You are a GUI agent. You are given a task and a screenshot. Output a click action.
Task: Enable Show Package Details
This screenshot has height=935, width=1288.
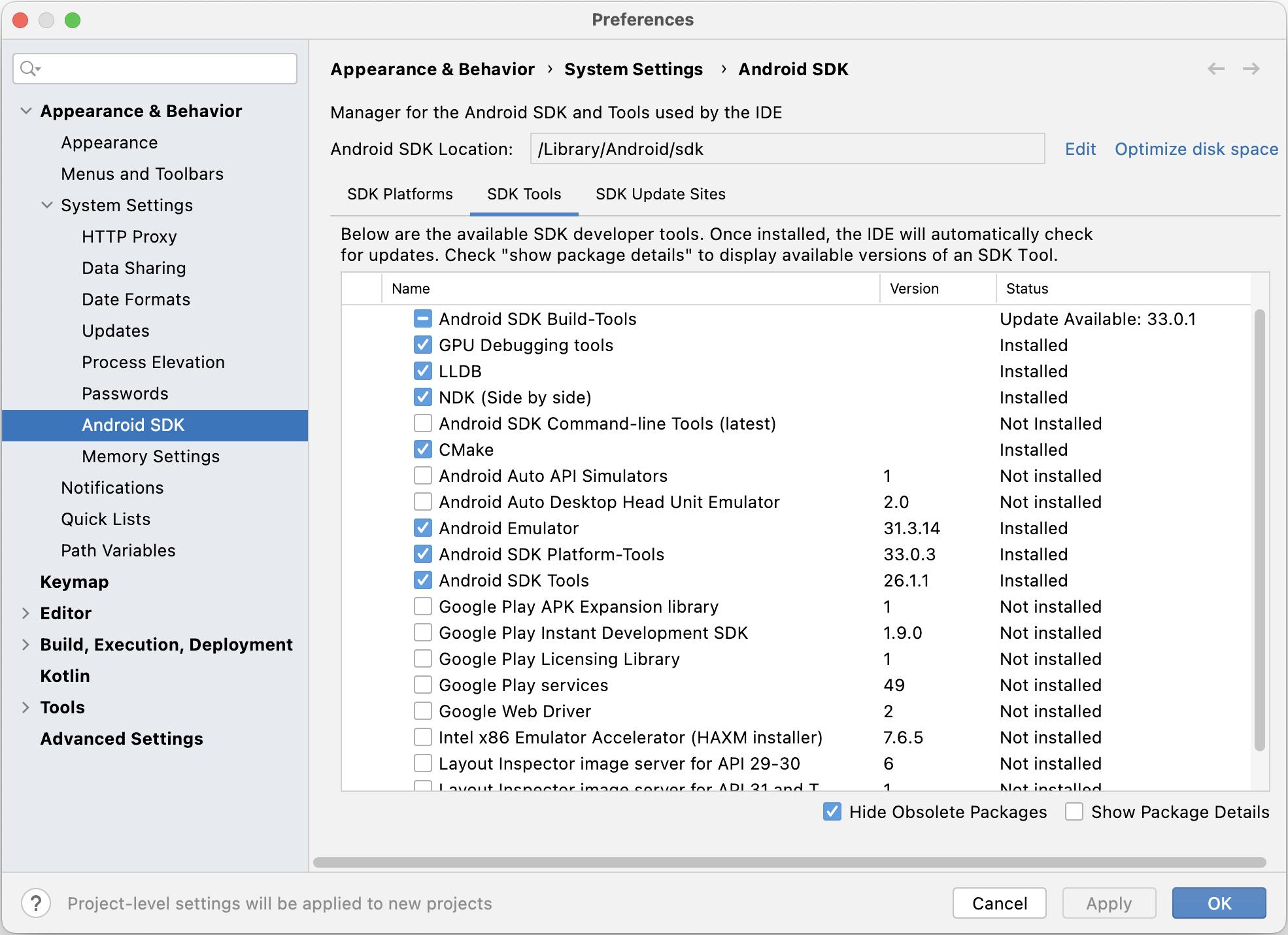[x=1074, y=811]
